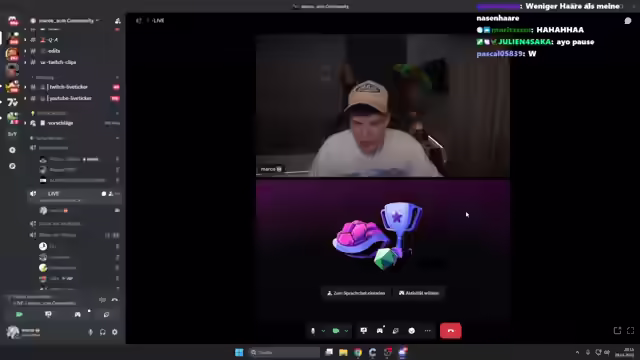
Task: Open user settings gear
Action: click(115, 332)
